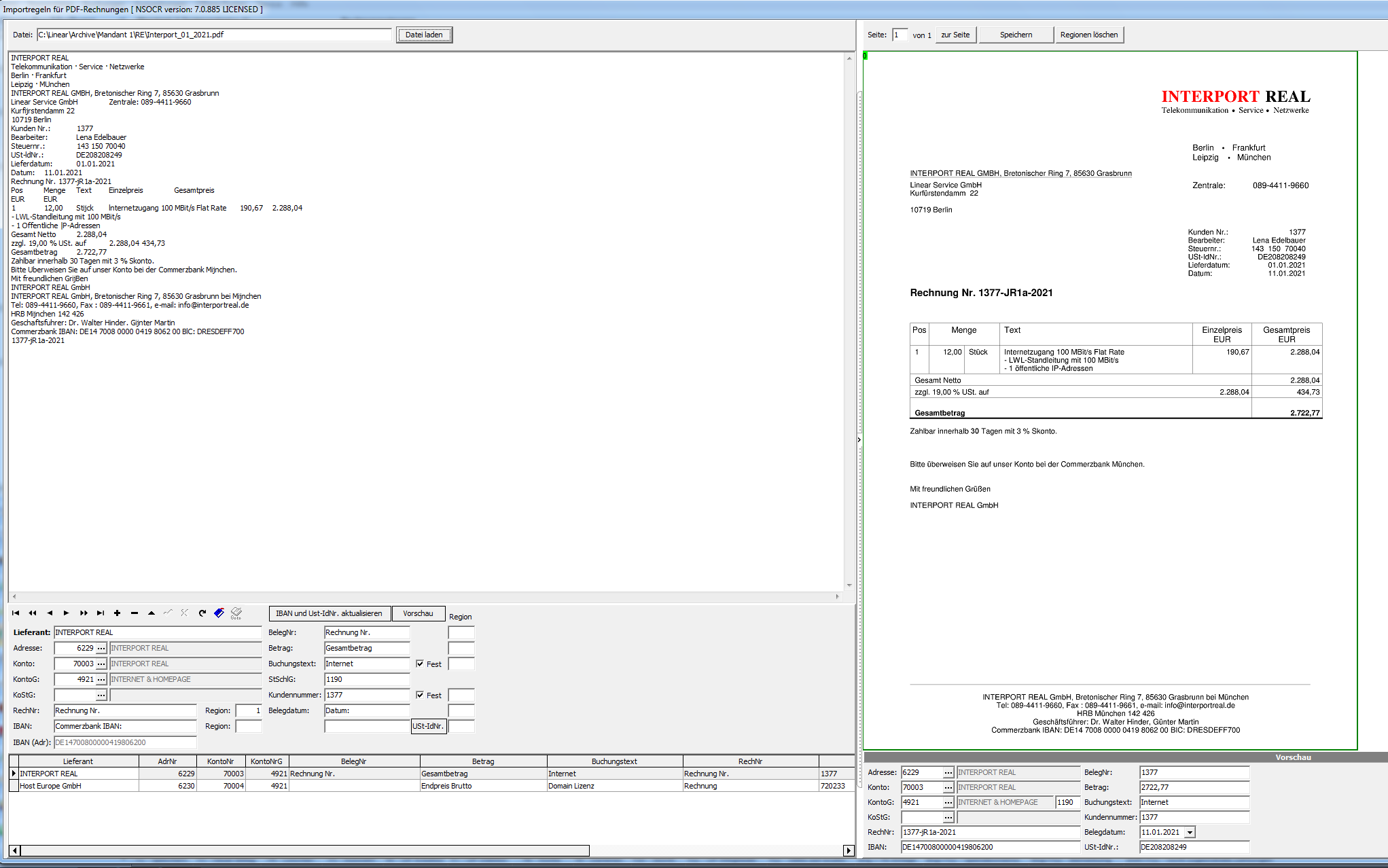Jump forward several records with double-right arrow
Viewport: 1388px width, 868px height.
click(84, 613)
